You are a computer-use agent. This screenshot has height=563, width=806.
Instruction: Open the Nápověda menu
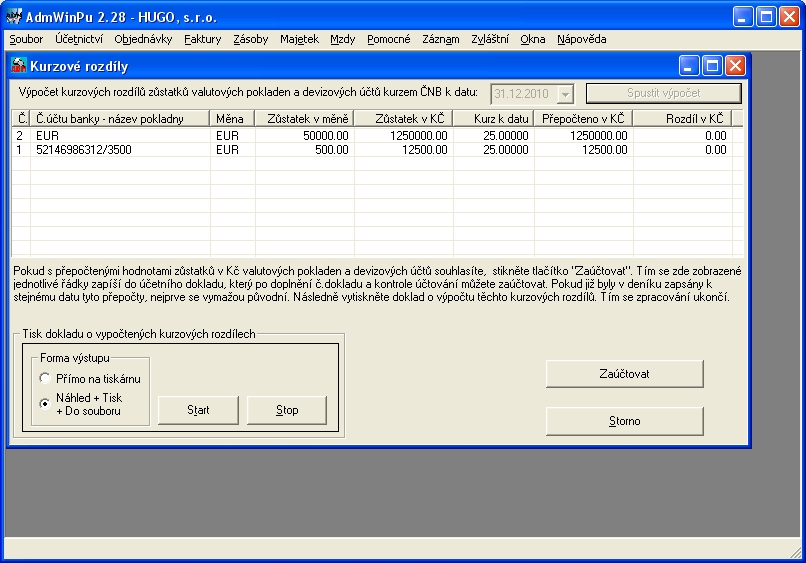click(x=581, y=39)
